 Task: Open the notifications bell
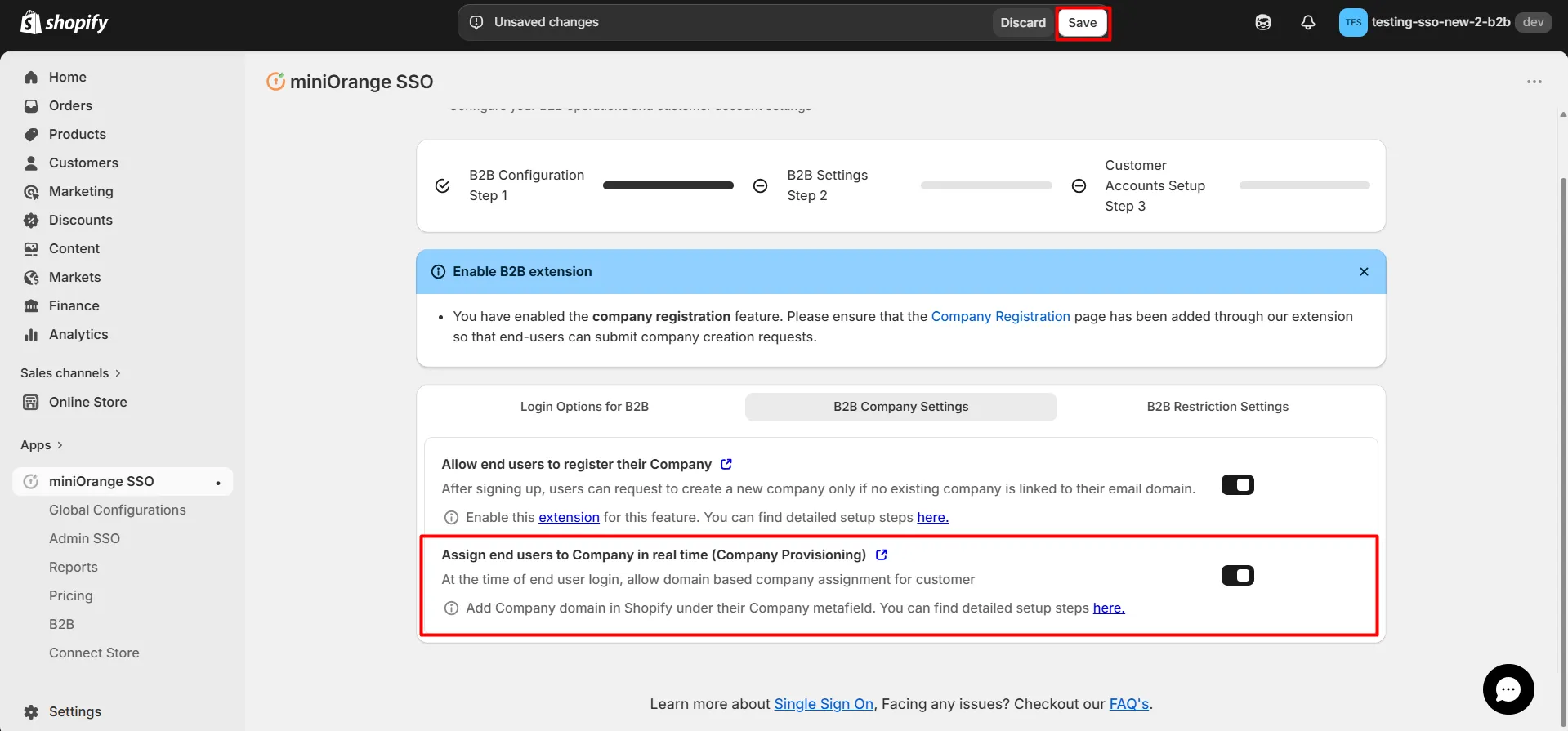point(1308,22)
